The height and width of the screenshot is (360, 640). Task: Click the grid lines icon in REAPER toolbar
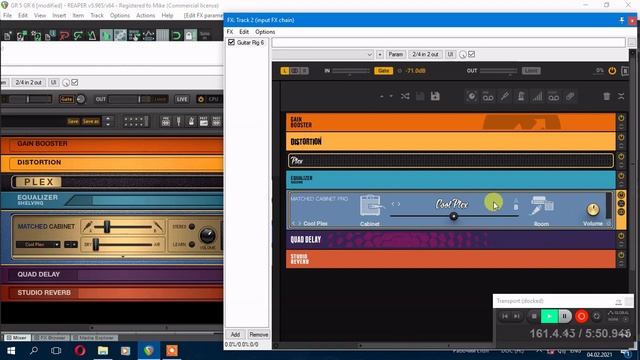[162, 36]
